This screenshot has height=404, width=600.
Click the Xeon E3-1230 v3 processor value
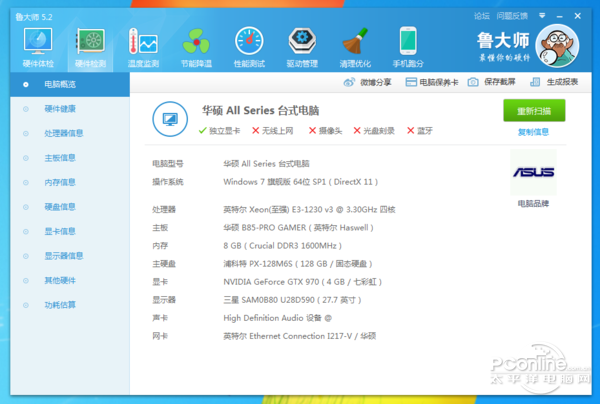pos(309,209)
